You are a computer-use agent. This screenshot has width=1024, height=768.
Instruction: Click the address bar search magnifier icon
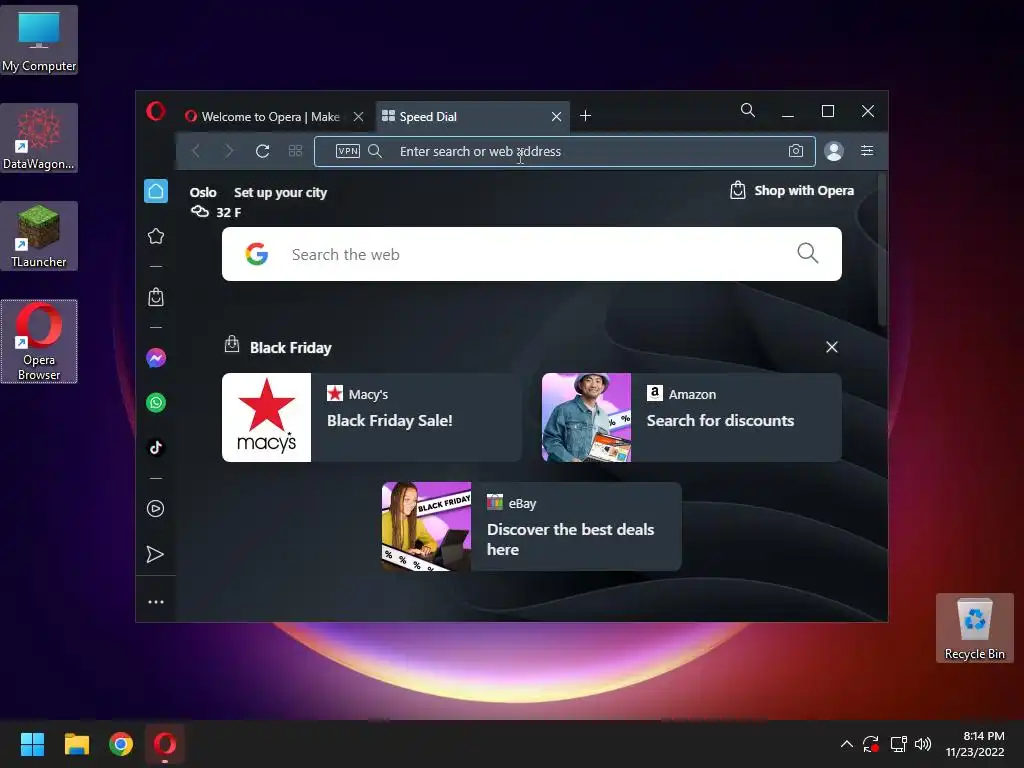pyautogui.click(x=375, y=151)
